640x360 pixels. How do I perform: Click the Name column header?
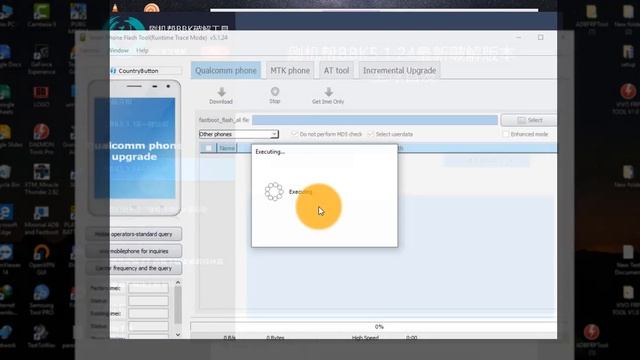(227, 148)
